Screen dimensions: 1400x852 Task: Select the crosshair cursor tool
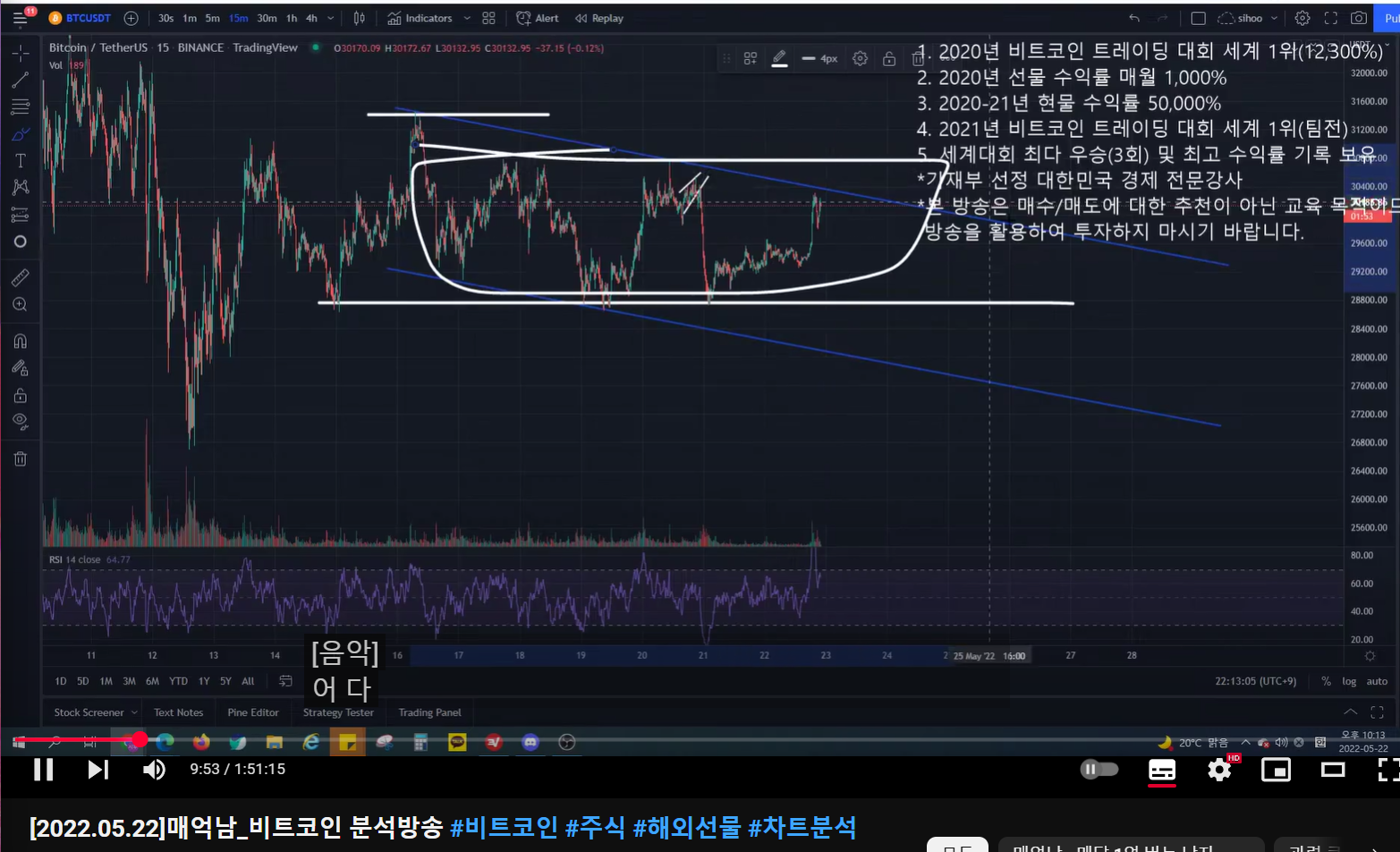tap(20, 53)
